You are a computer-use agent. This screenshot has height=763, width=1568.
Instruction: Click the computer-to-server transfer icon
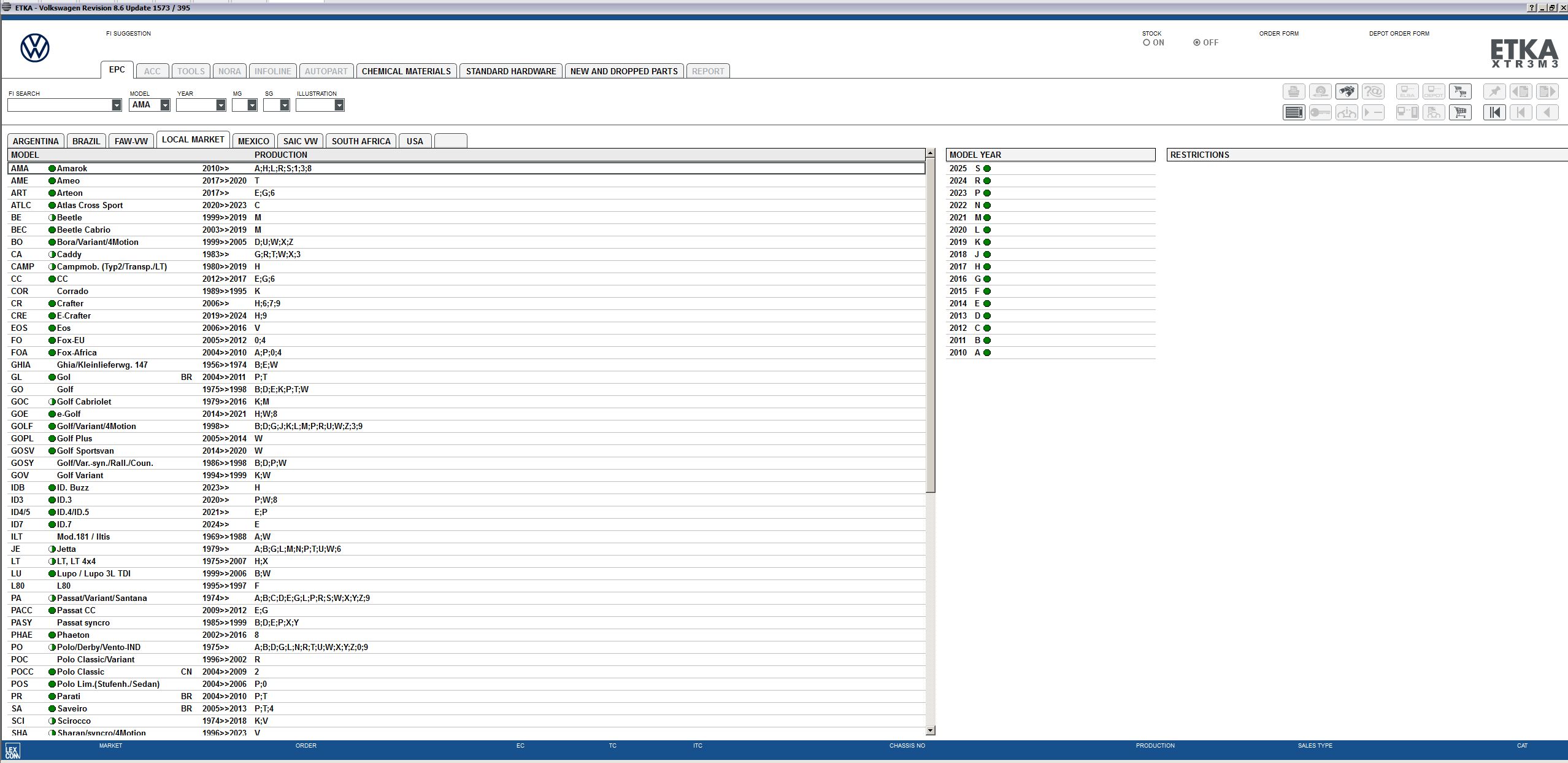click(1407, 112)
